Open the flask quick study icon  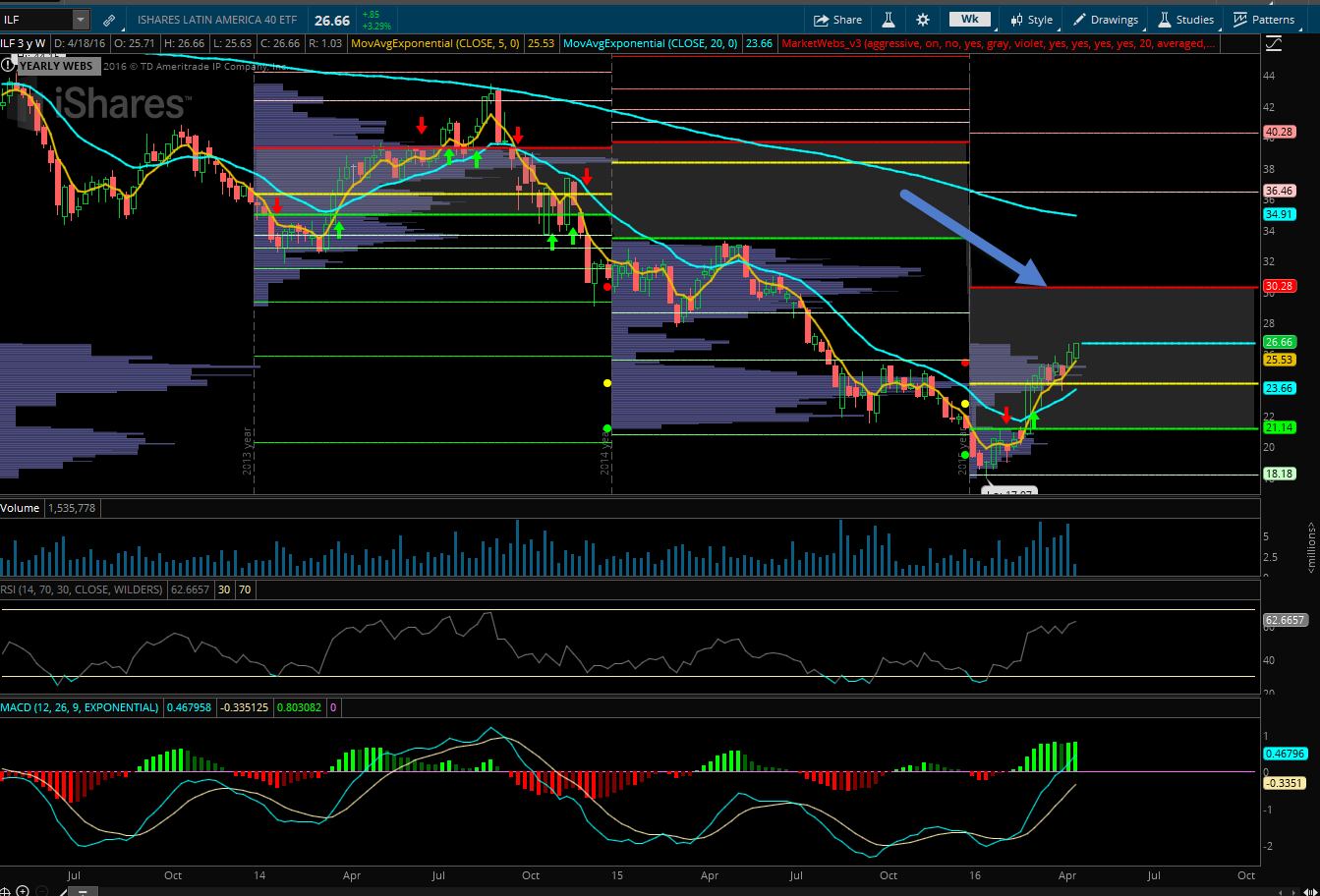click(x=888, y=20)
